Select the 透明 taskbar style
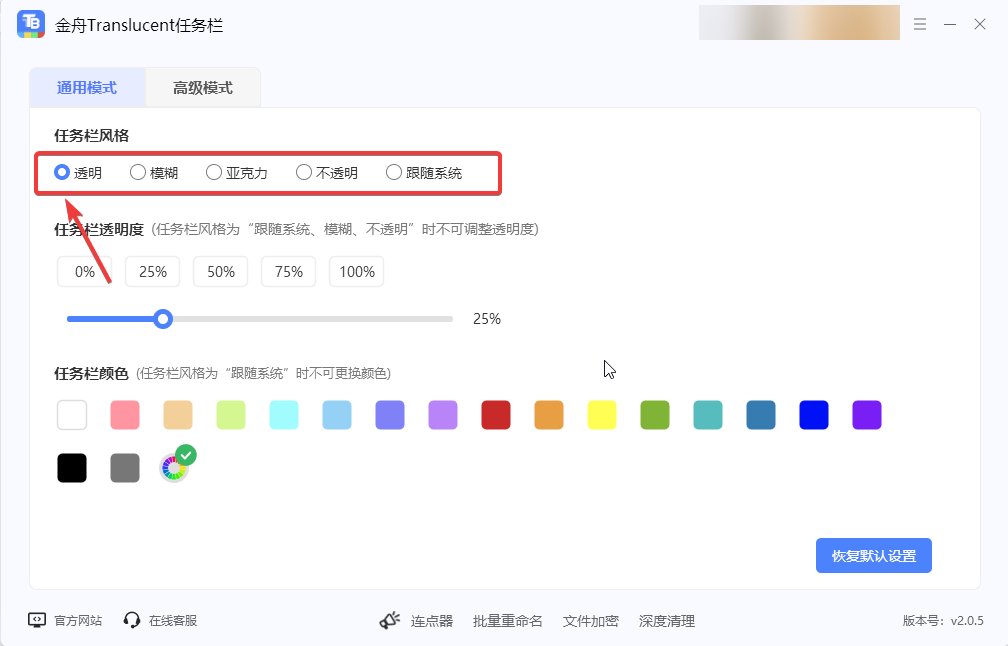 click(60, 171)
